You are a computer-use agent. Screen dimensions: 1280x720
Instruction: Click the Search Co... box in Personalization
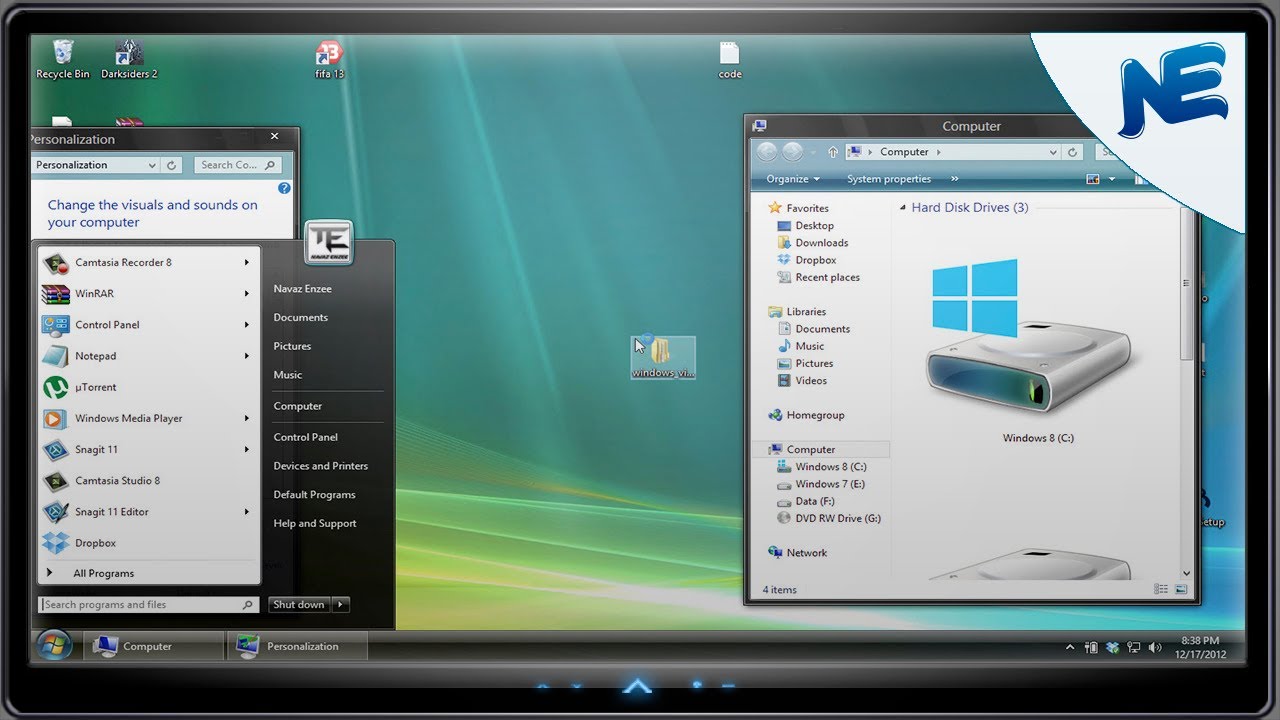(x=238, y=165)
